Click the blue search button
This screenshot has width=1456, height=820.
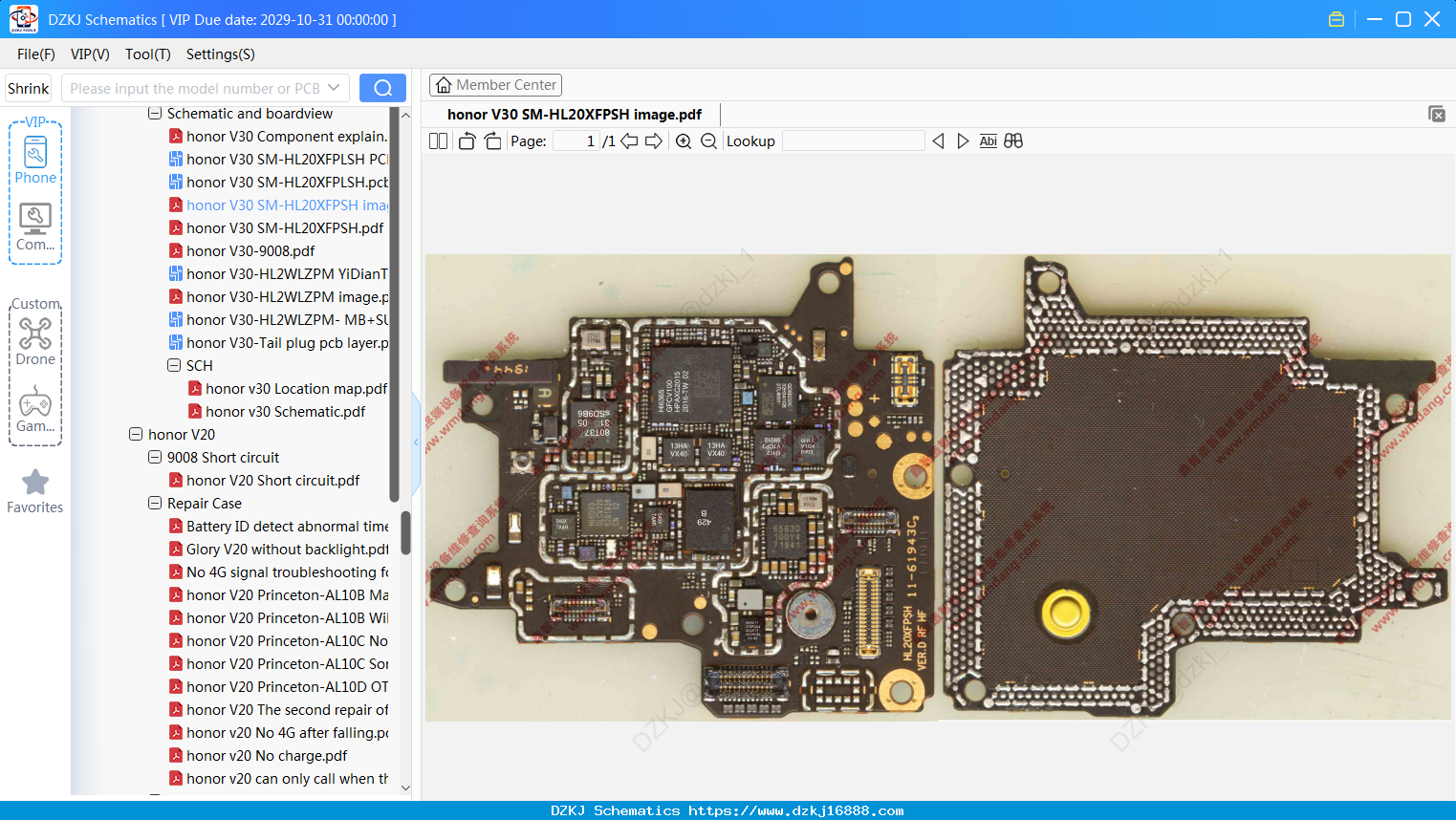tap(382, 88)
